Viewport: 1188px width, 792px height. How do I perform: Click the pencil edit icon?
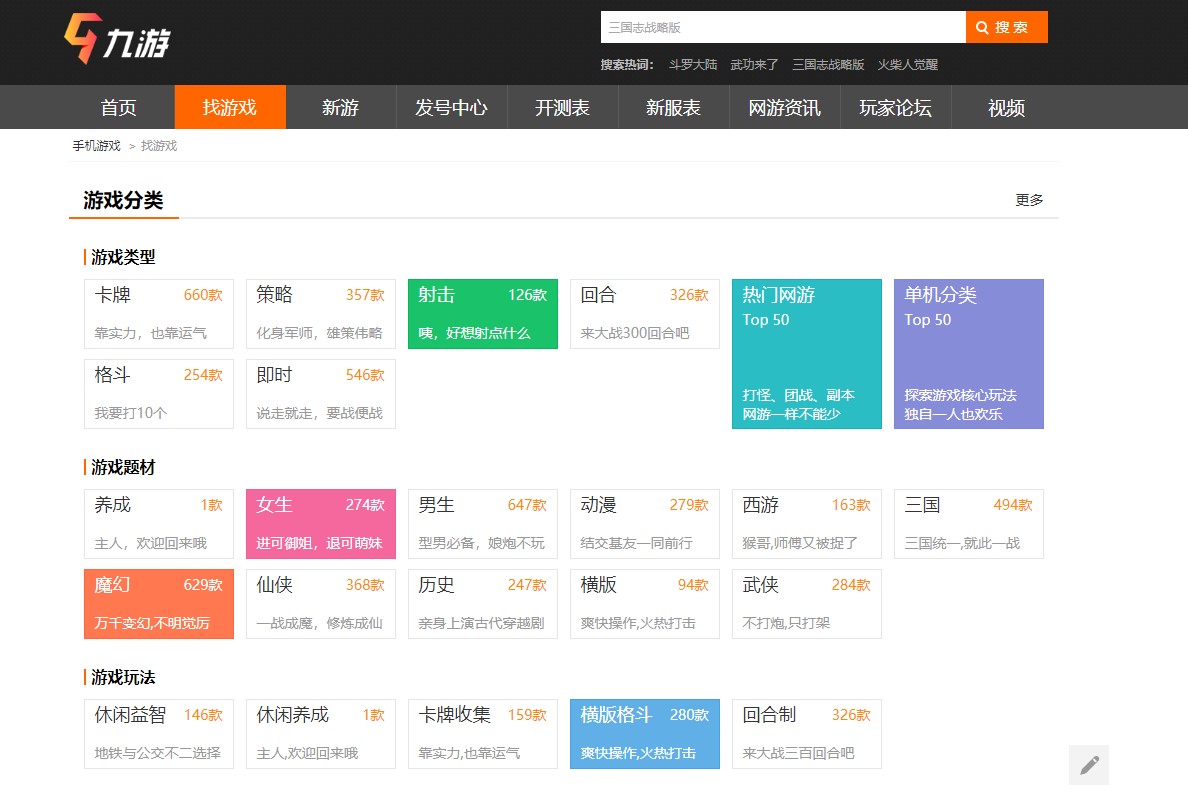point(1089,765)
